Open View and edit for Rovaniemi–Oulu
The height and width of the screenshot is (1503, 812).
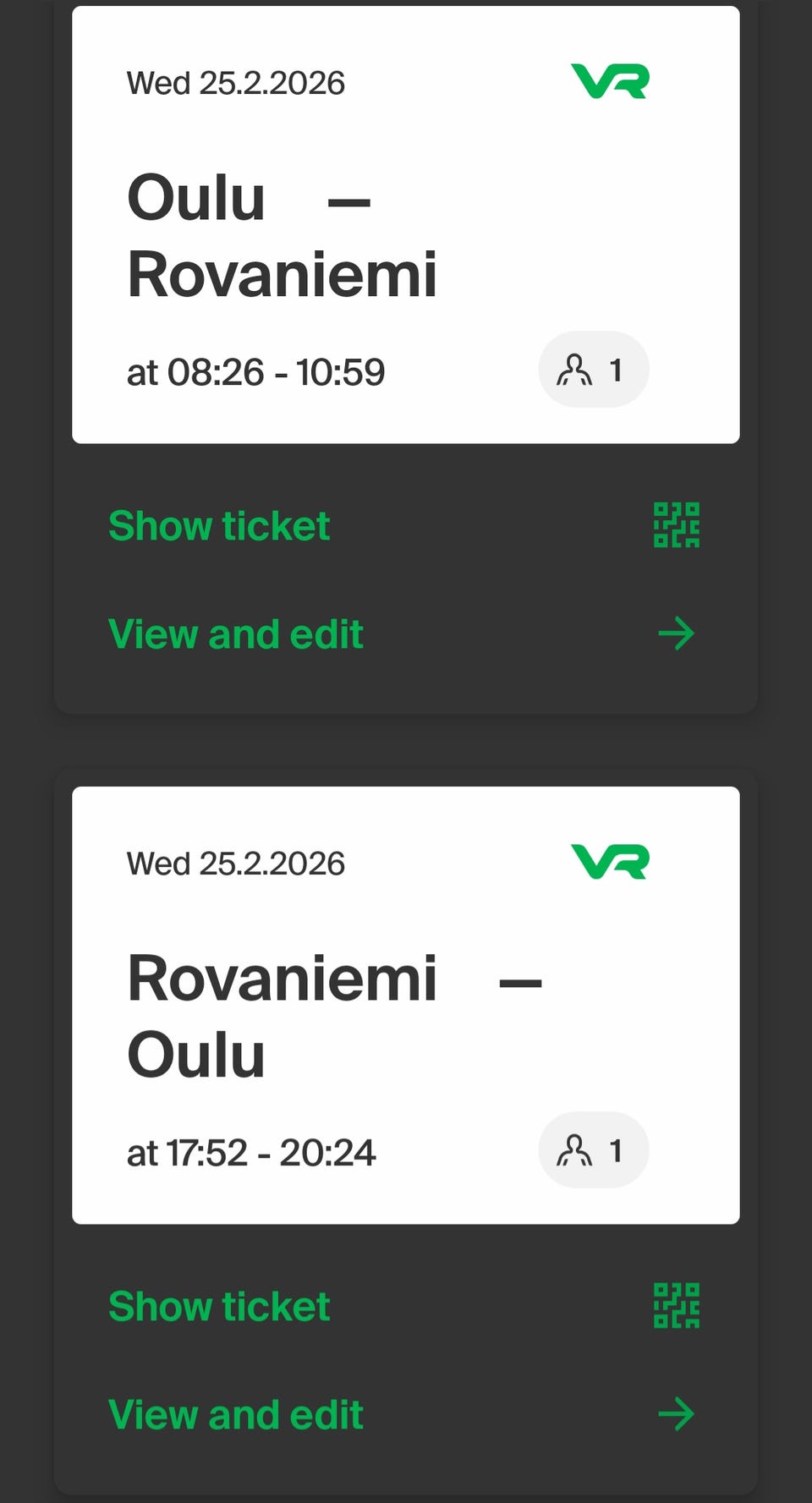click(x=236, y=1415)
